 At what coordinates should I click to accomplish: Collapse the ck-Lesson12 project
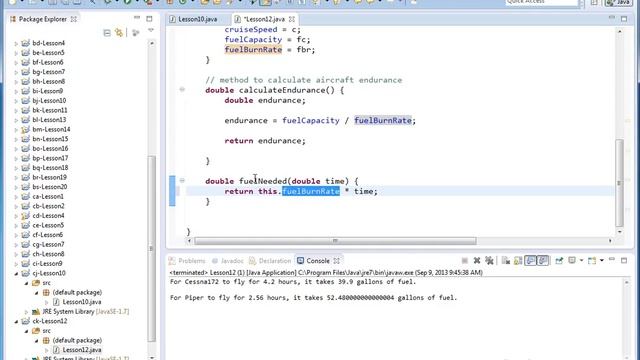tap(16, 322)
